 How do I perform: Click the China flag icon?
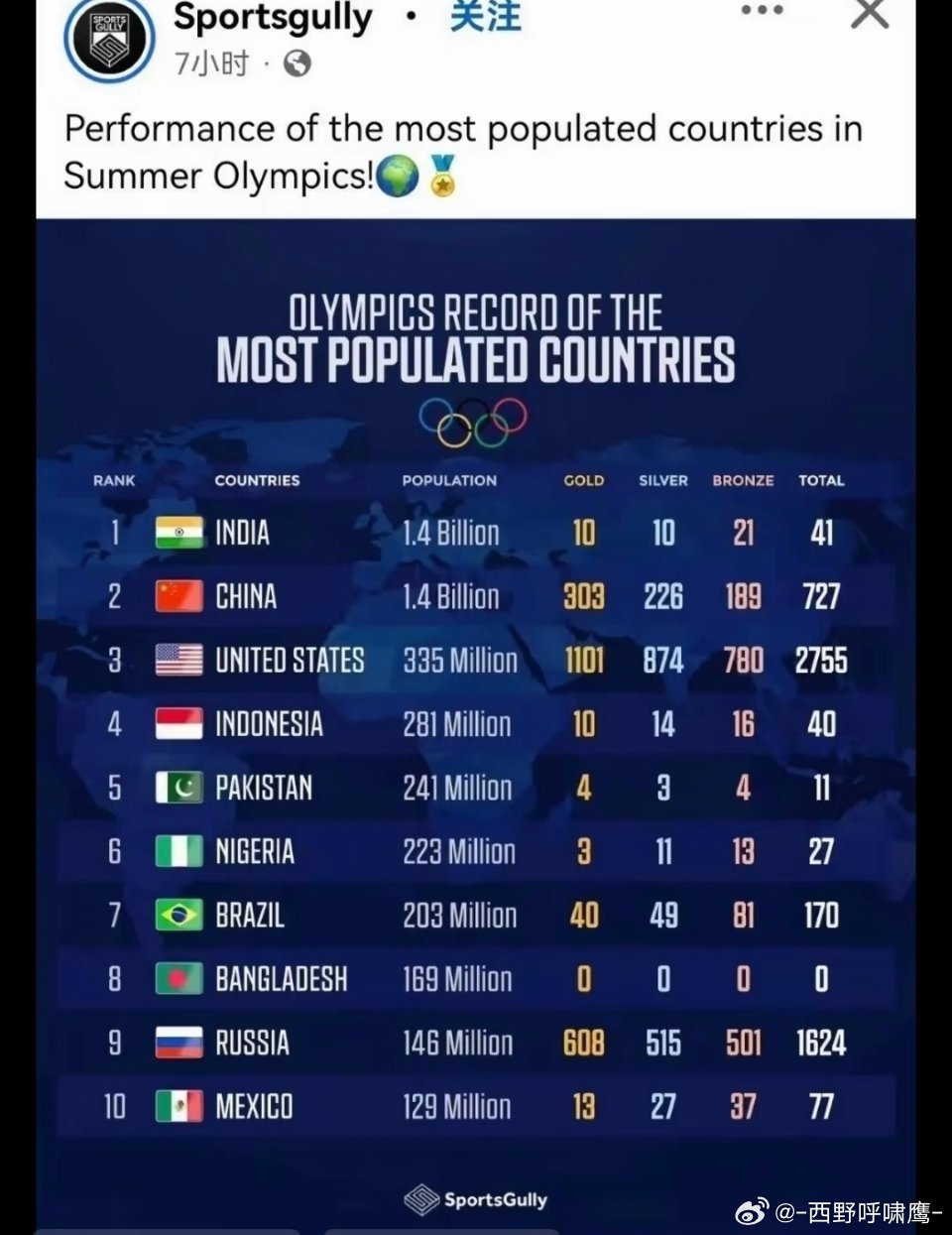[x=179, y=596]
